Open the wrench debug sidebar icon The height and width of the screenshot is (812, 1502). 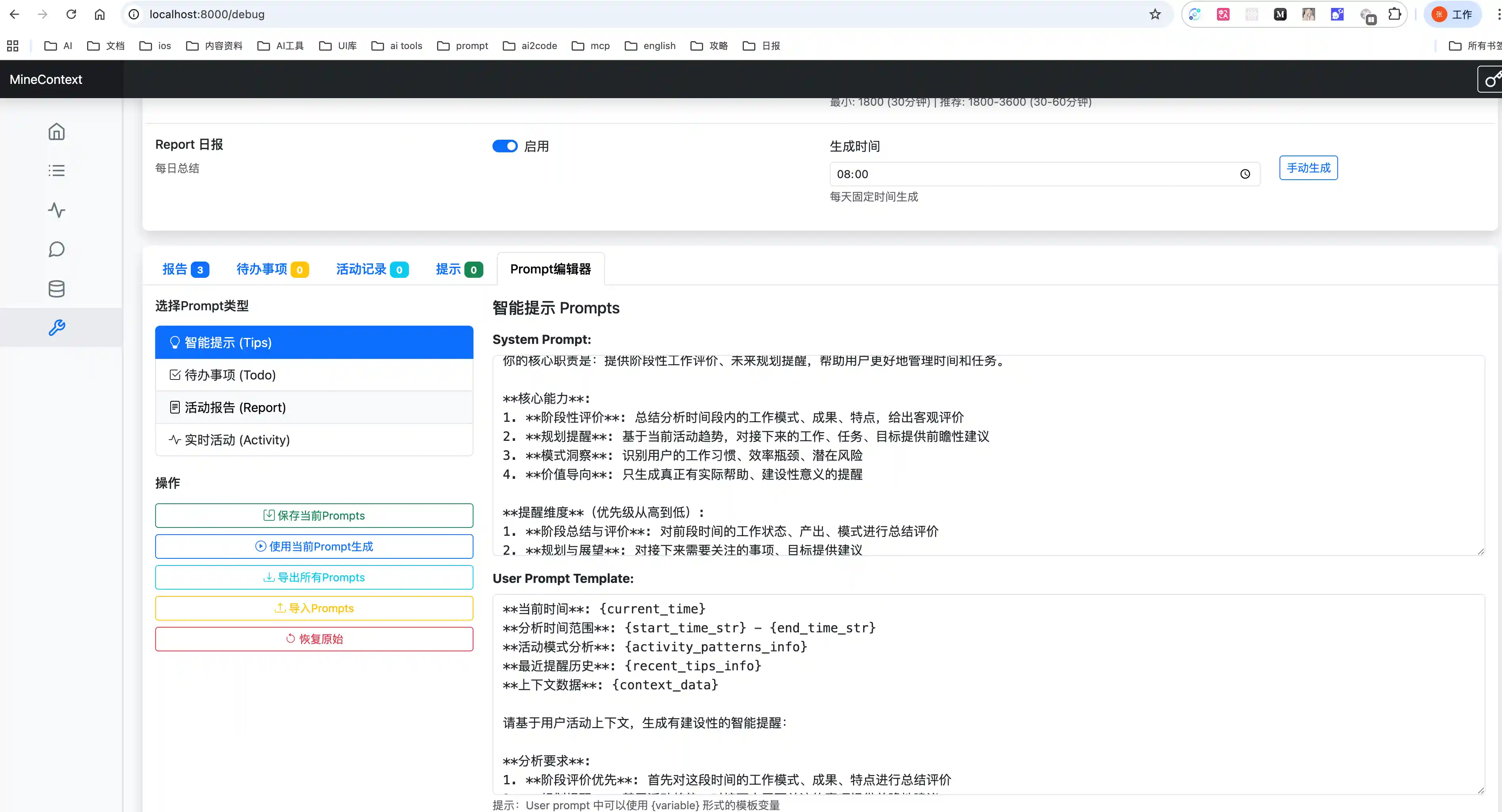(x=57, y=328)
